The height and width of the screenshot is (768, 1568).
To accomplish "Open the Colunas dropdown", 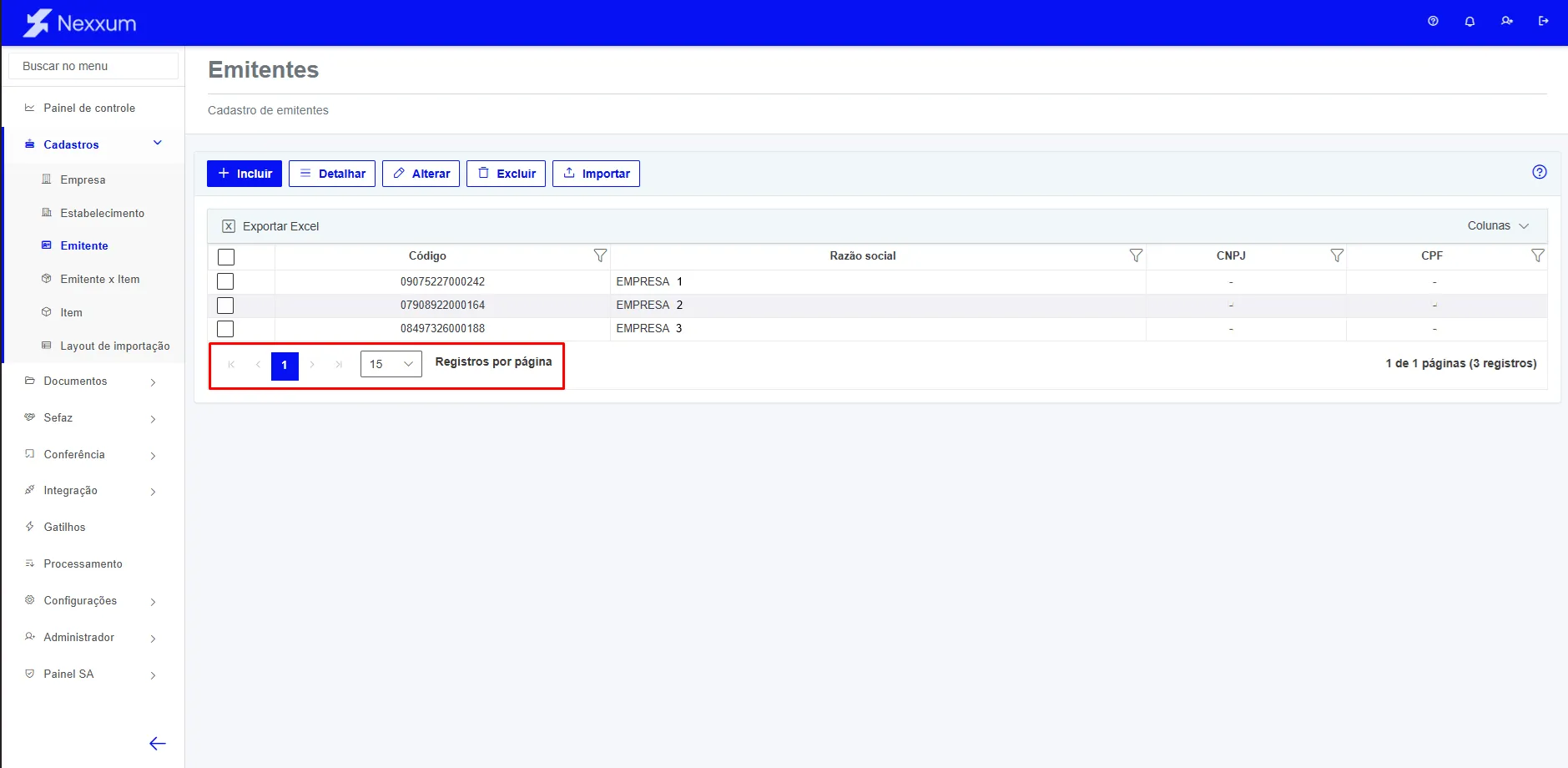I will coord(1498,225).
